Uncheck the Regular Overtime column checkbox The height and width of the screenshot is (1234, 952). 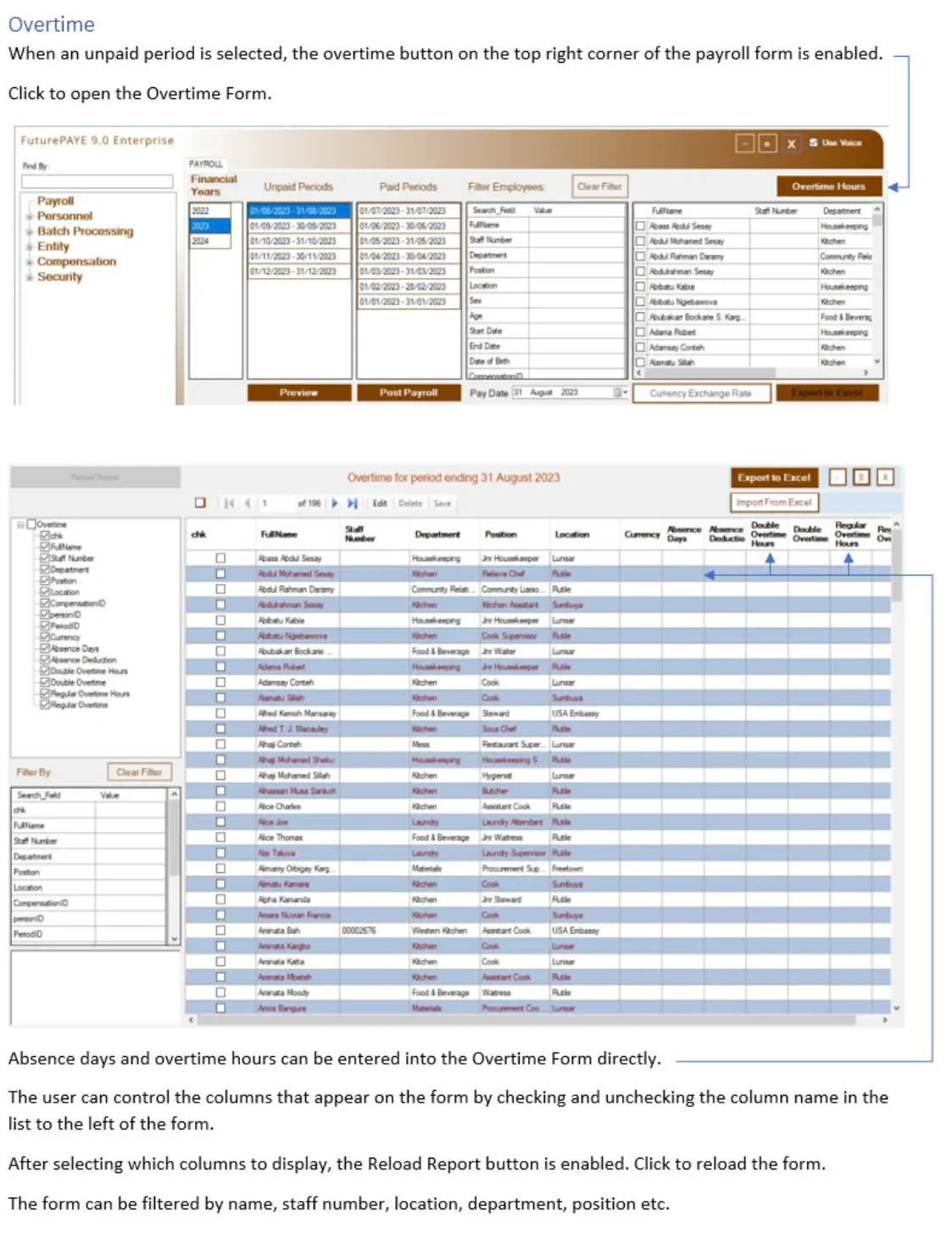coord(46,704)
